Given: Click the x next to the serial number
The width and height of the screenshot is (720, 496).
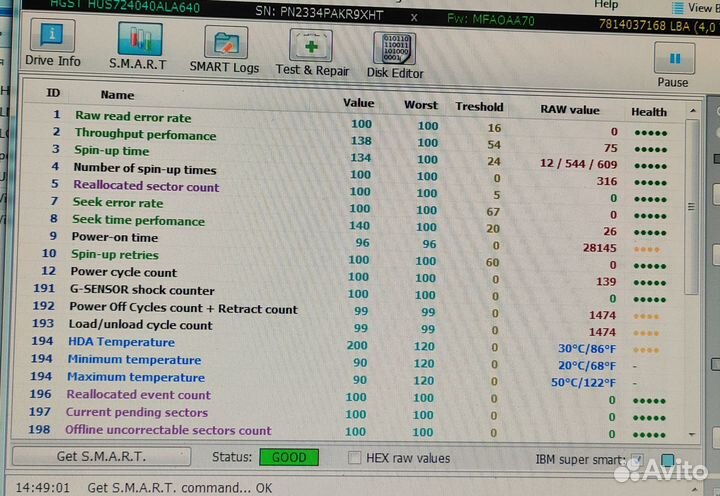Looking at the screenshot, I should (x=415, y=16).
